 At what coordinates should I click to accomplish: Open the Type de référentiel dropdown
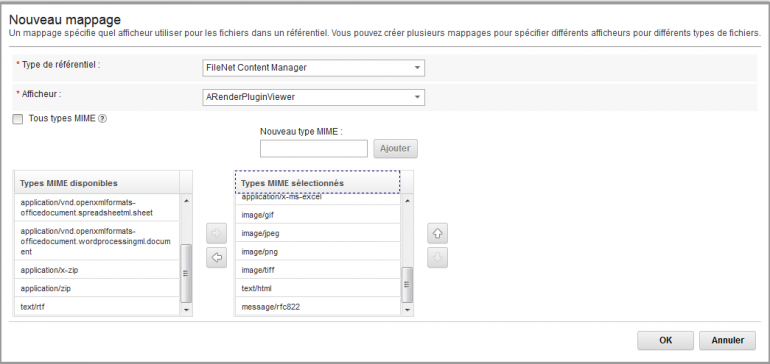pos(313,68)
